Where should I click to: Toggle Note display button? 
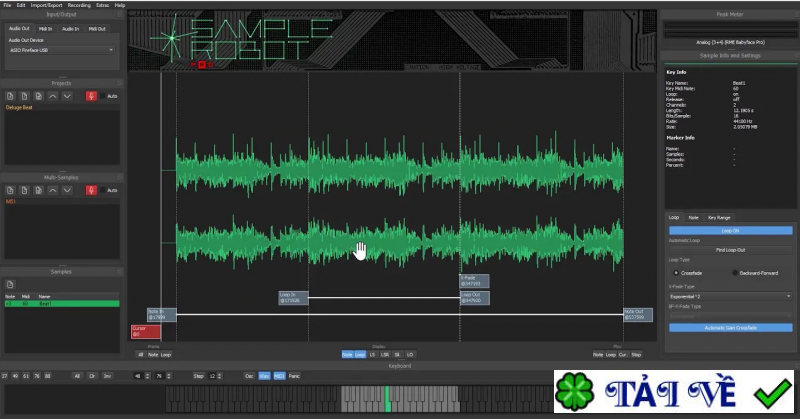[347, 355]
